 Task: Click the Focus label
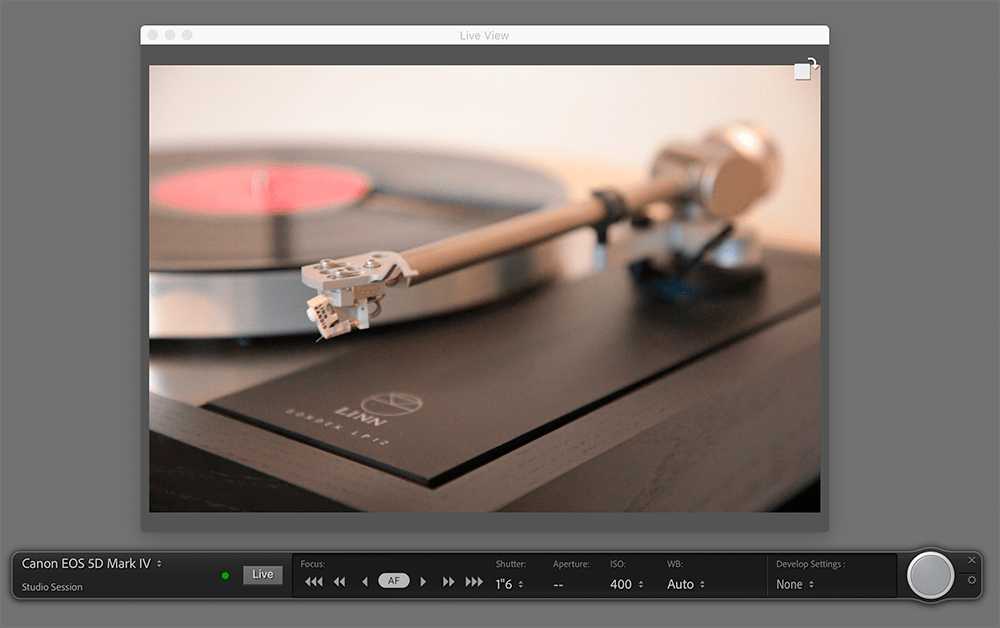coord(312,564)
